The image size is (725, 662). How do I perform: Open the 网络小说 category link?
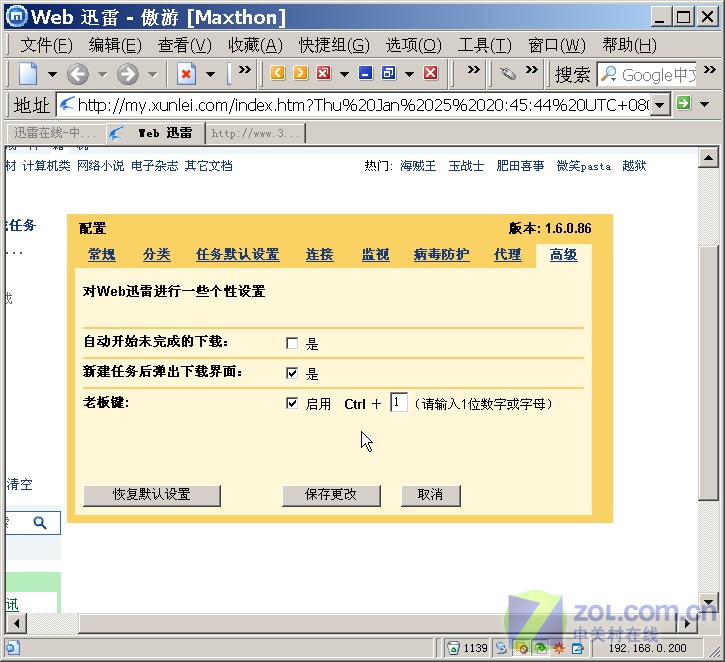[100, 166]
